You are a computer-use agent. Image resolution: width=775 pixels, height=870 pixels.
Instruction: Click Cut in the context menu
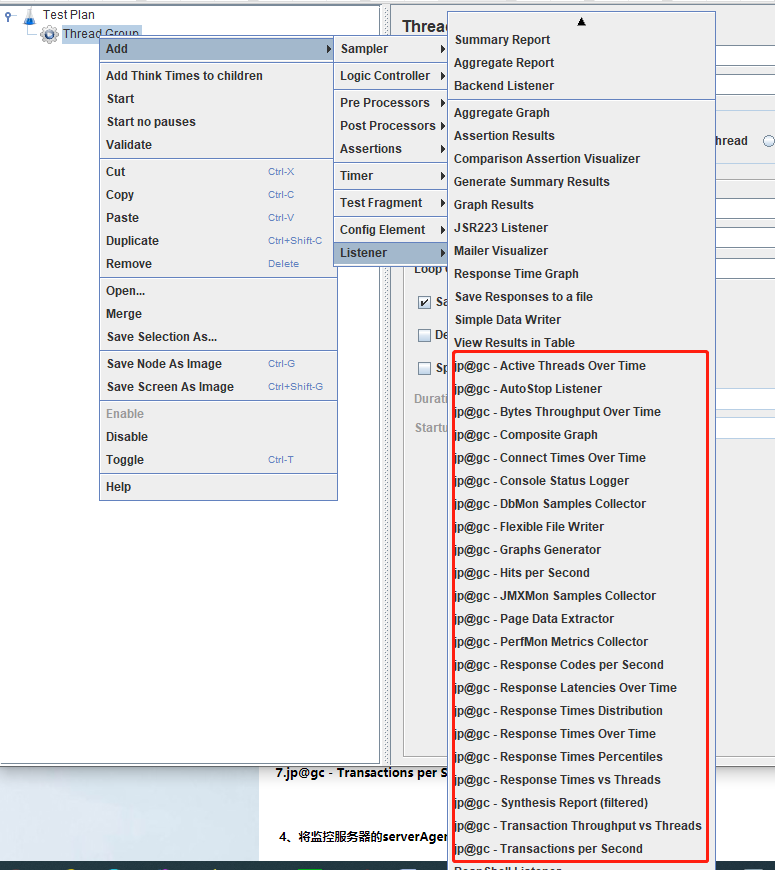tap(218, 172)
